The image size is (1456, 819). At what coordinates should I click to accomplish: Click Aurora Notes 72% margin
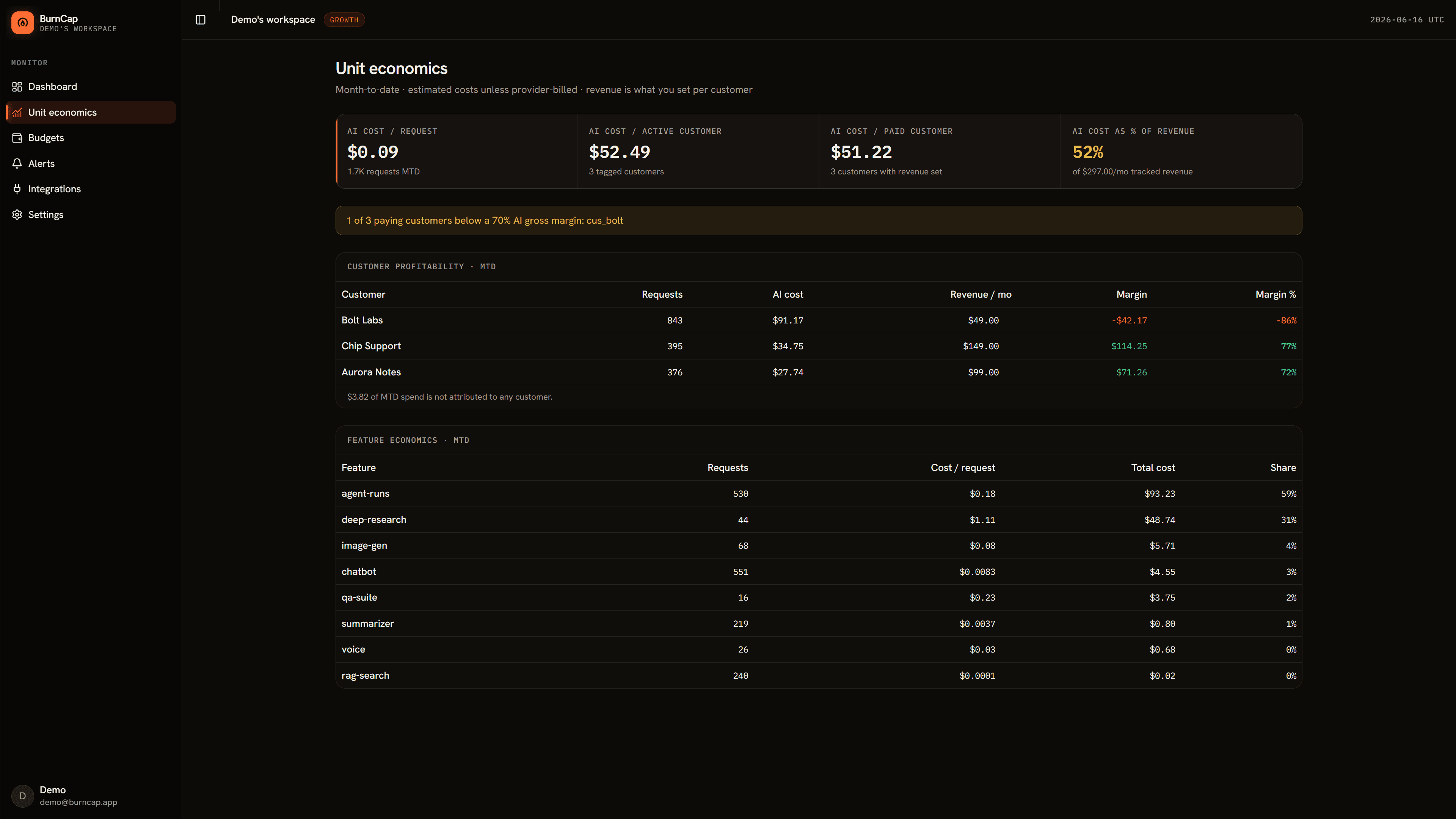tap(1289, 372)
